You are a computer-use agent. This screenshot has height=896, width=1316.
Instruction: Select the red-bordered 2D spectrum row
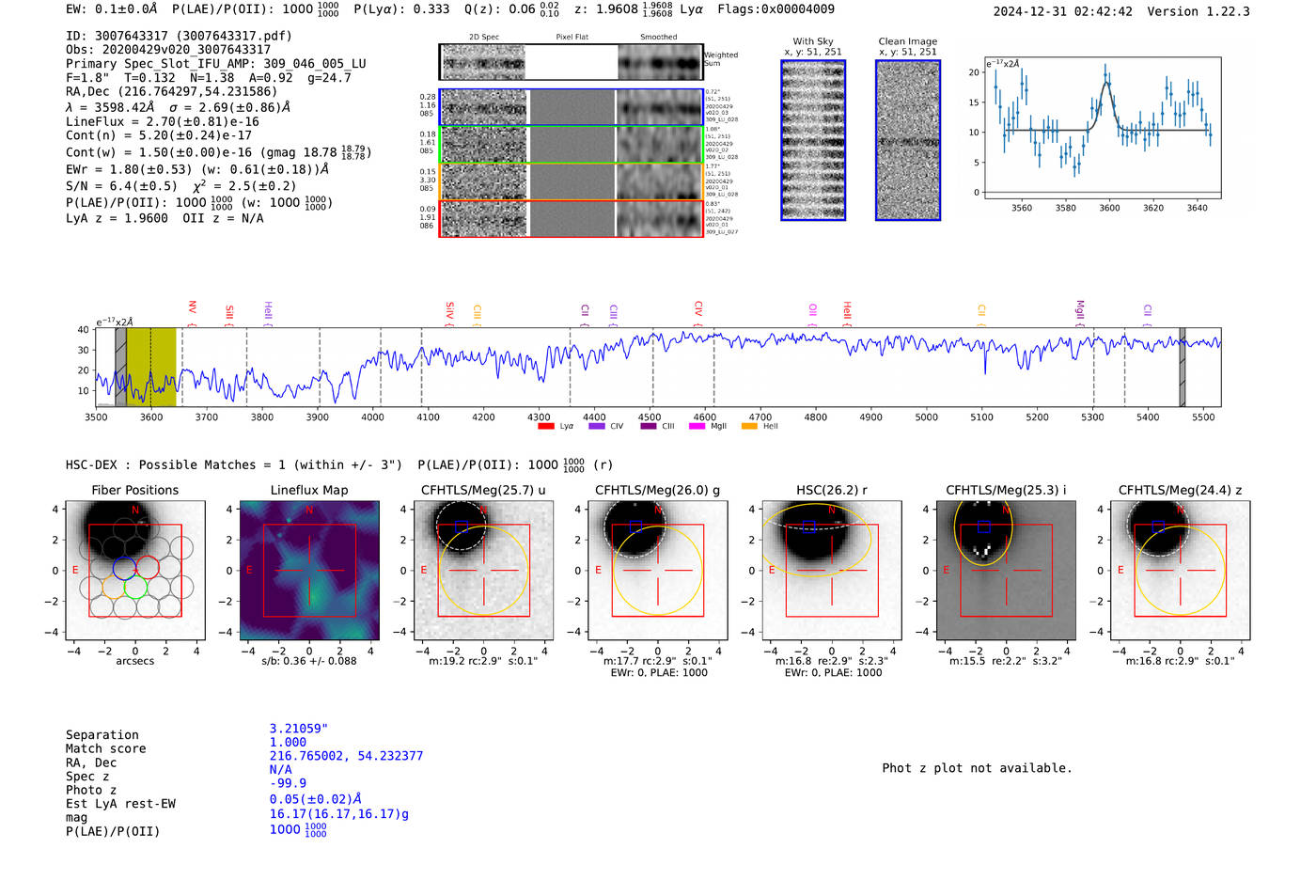(x=572, y=218)
